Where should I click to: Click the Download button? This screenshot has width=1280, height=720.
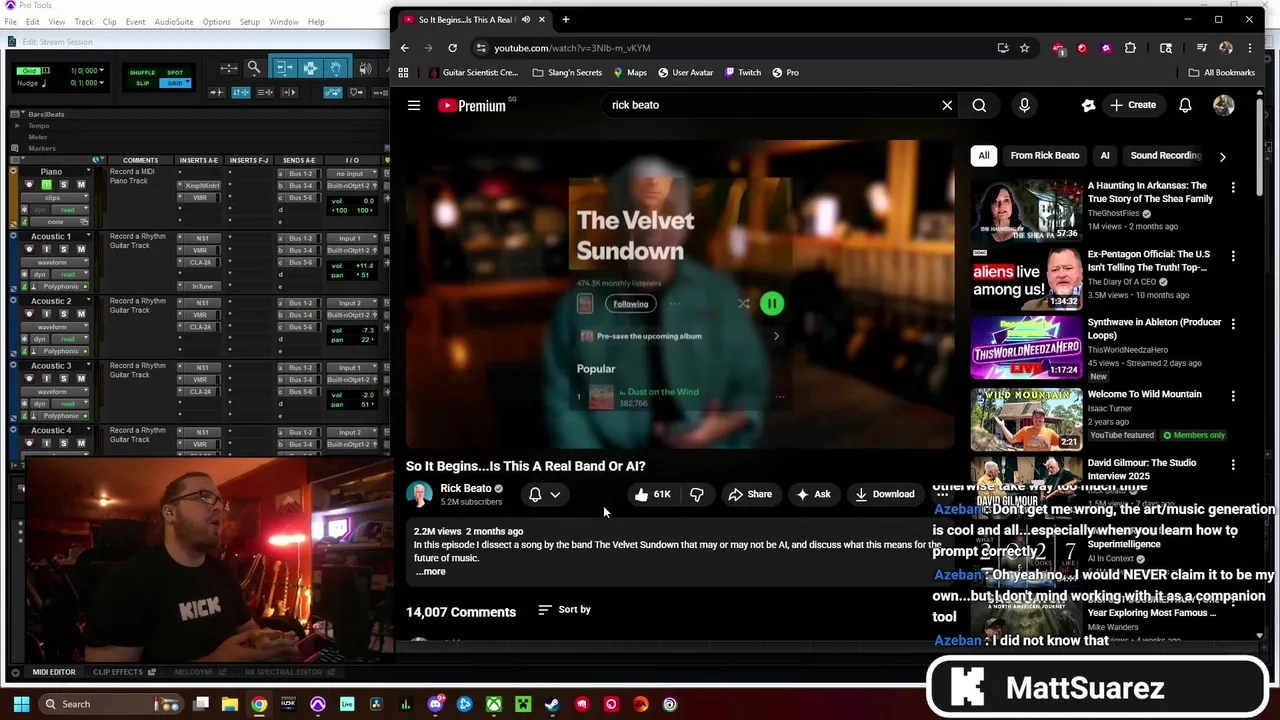click(x=885, y=494)
